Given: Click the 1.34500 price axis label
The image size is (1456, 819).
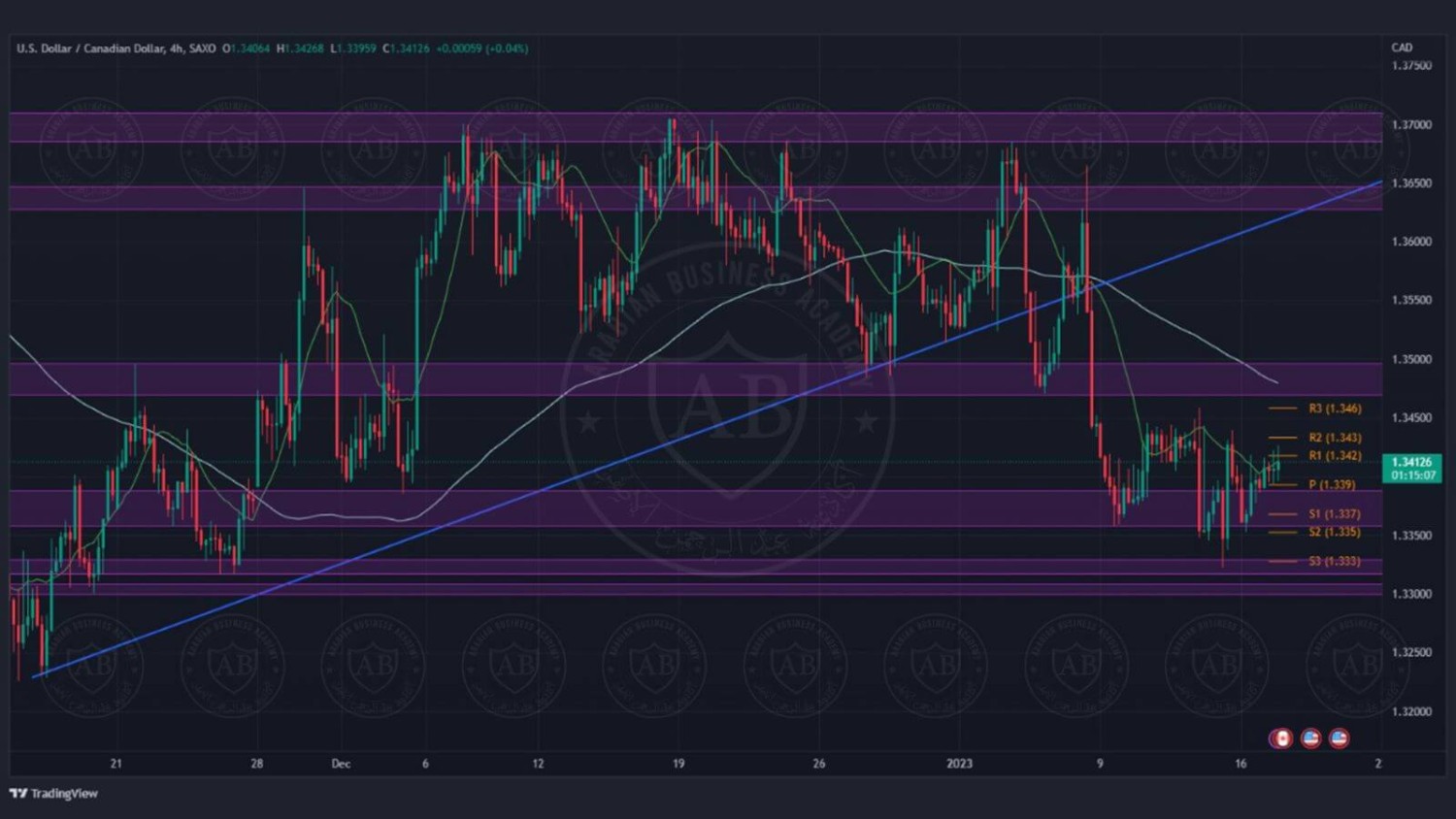Looking at the screenshot, I should (x=1411, y=418).
